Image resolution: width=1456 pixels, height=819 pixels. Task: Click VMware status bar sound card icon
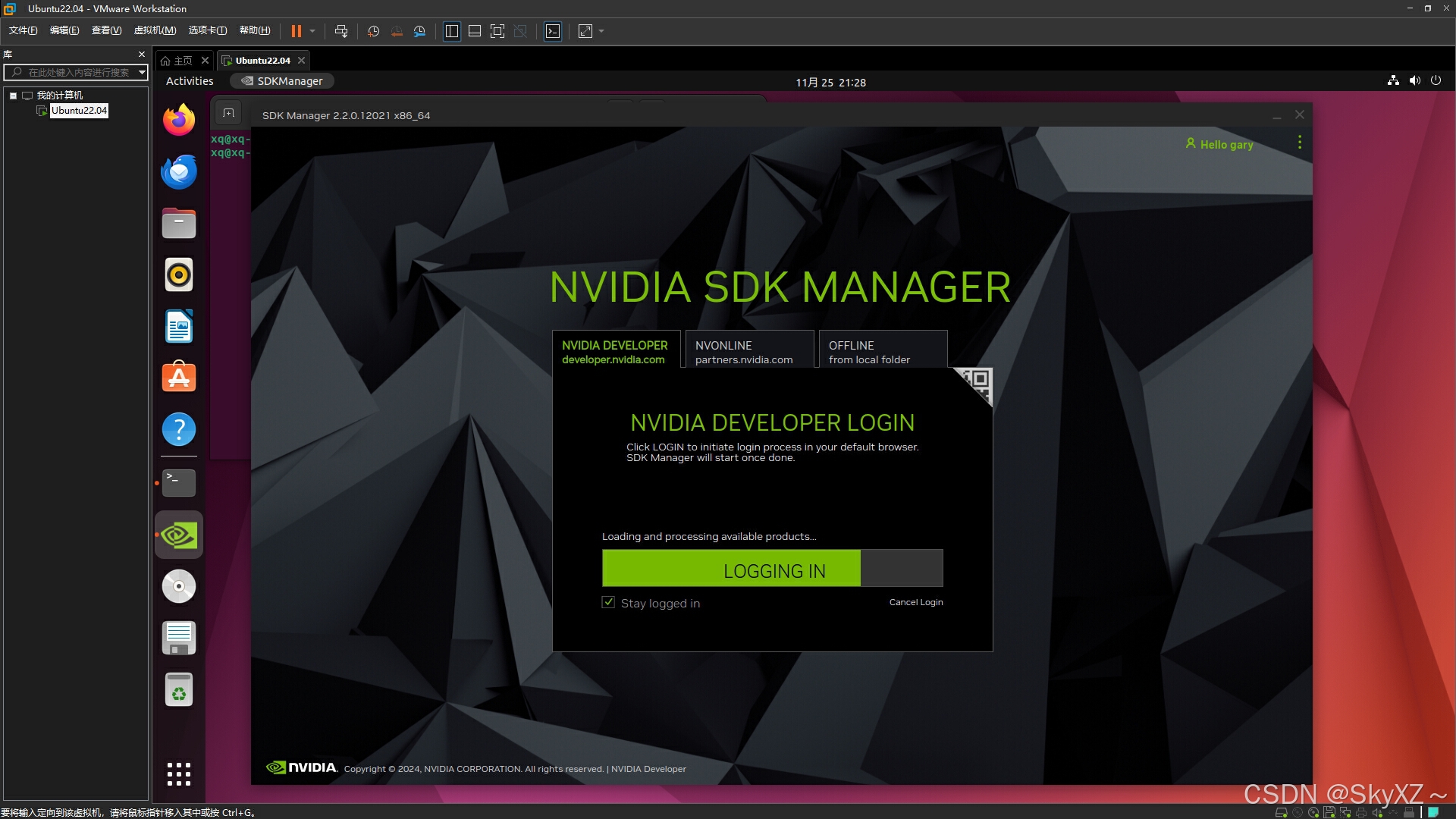coord(1377,812)
